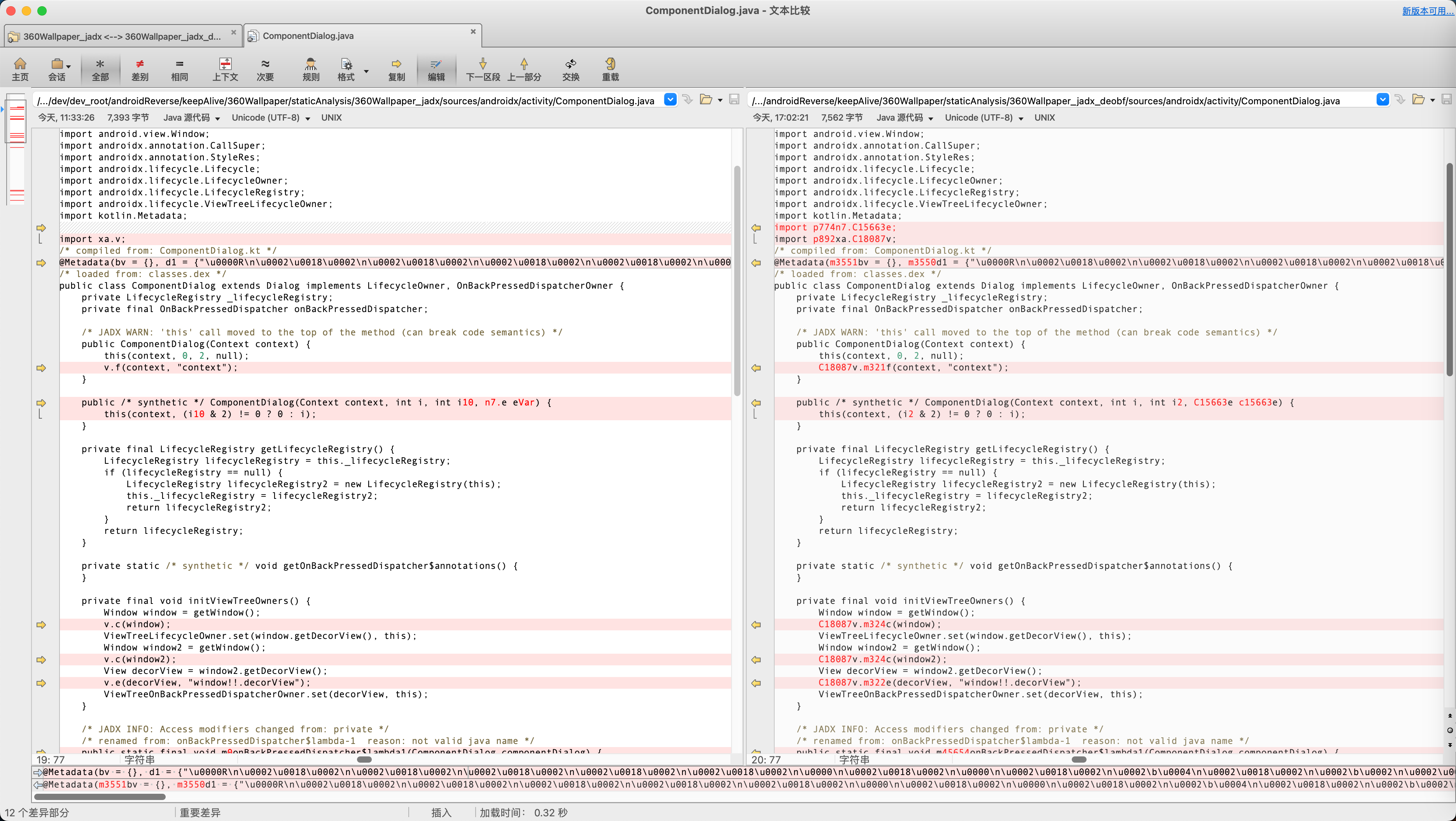Image resolution: width=1456 pixels, height=821 pixels.
Task: Copy right arrow beside v.f(context) line
Action: (41, 368)
